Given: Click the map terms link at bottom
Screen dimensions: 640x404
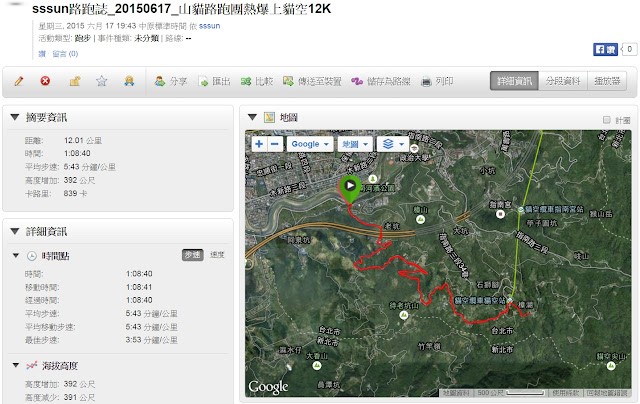Looking at the screenshot, I should point(565,393).
